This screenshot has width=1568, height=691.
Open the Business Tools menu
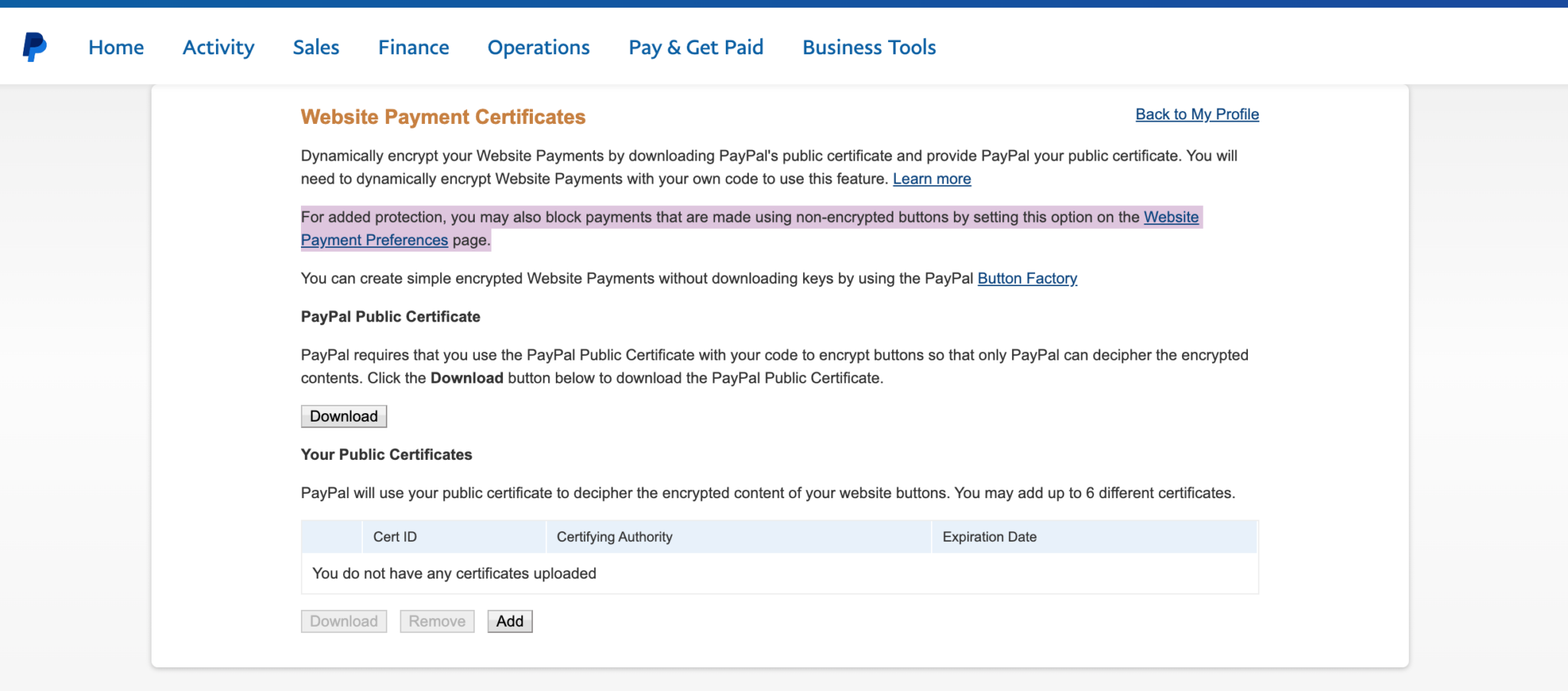[868, 47]
